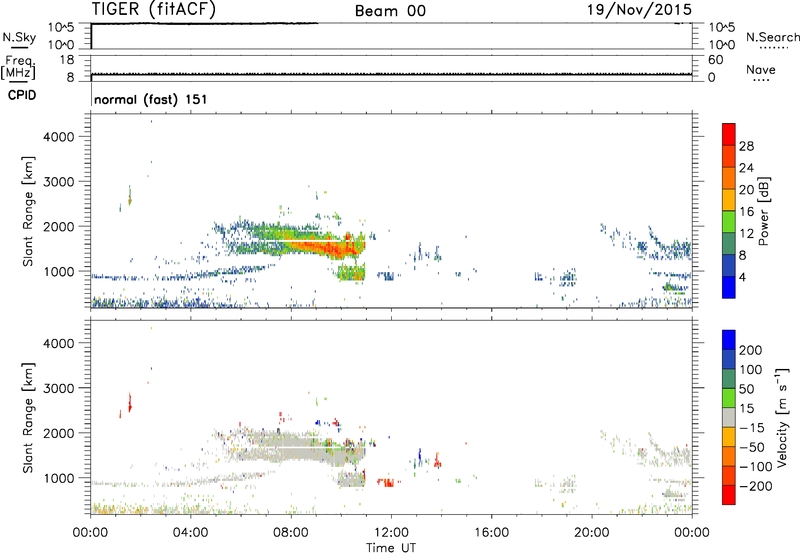Screen dimensions: 800x554
Task: Click the "04:00" time tick label
Action: [190, 533]
